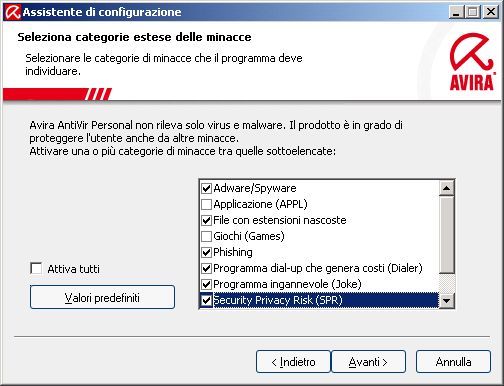
Task: Select the Applicazione (APPL) row text
Action: (x=260, y=204)
